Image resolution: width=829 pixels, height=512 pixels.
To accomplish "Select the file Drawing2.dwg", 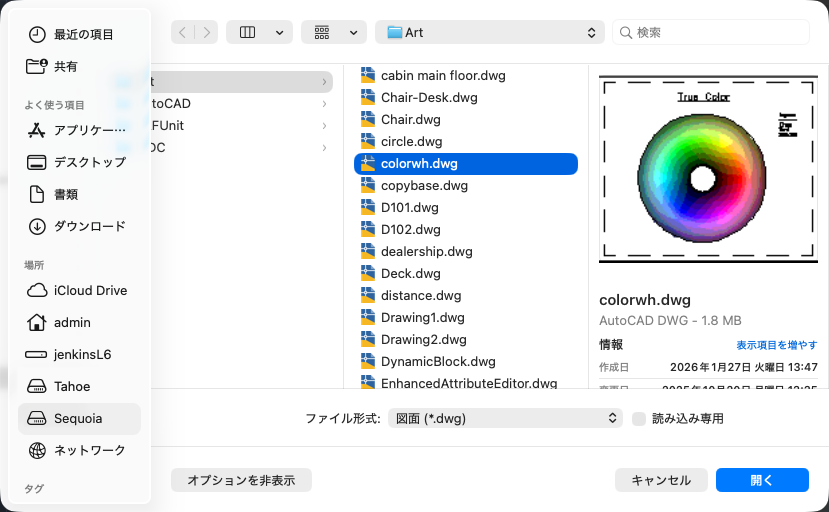I will click(x=466, y=340).
